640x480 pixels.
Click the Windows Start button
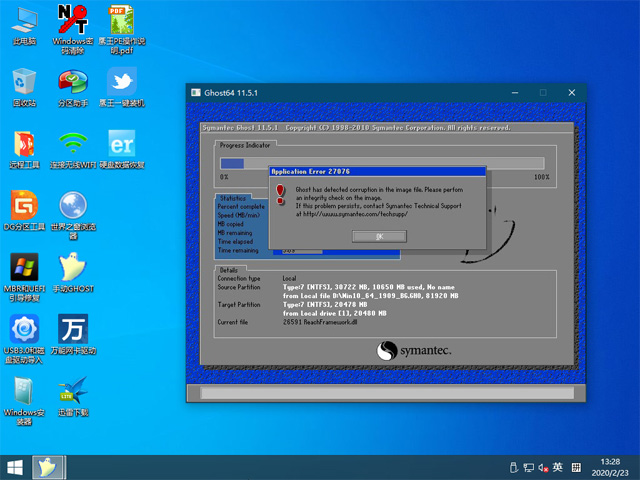(15, 468)
